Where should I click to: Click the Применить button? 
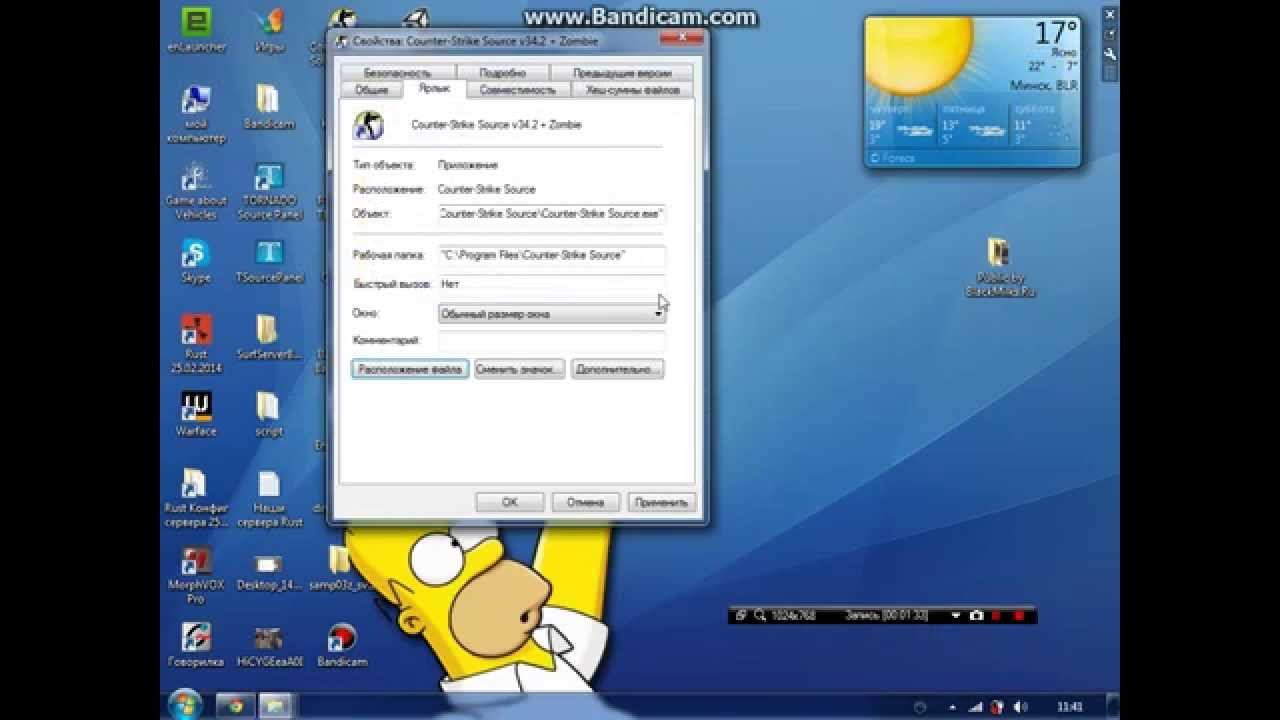click(x=661, y=502)
